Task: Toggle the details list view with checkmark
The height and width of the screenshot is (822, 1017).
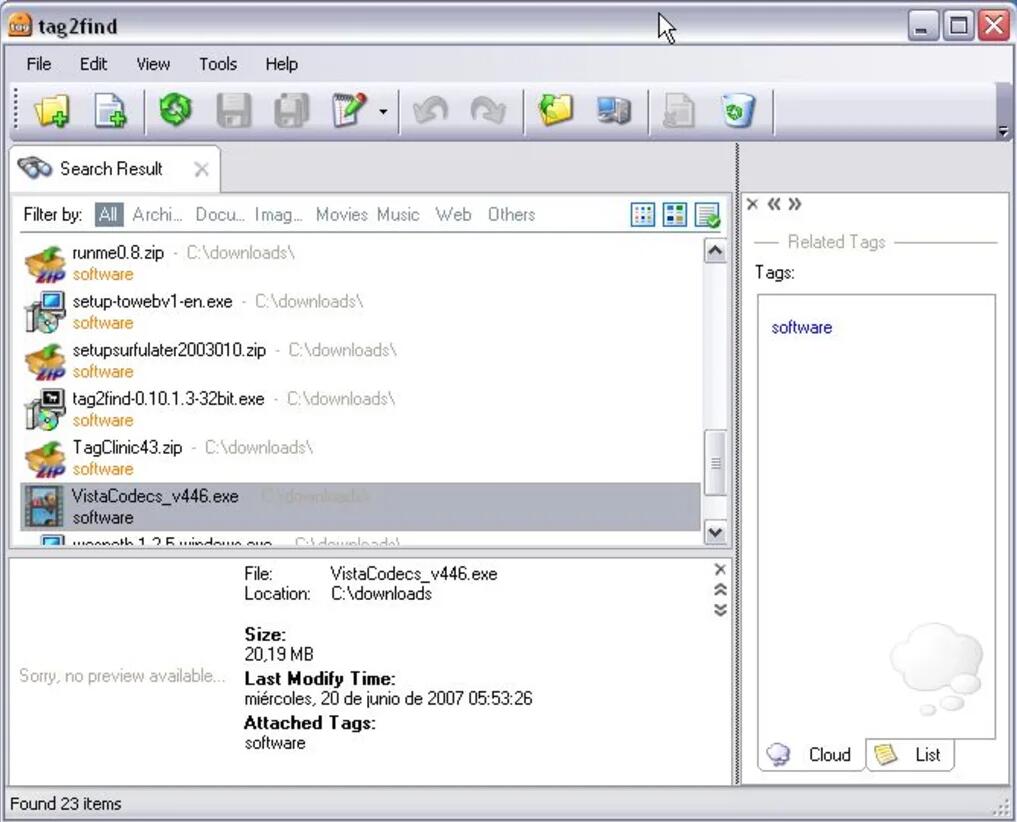Action: 707,215
